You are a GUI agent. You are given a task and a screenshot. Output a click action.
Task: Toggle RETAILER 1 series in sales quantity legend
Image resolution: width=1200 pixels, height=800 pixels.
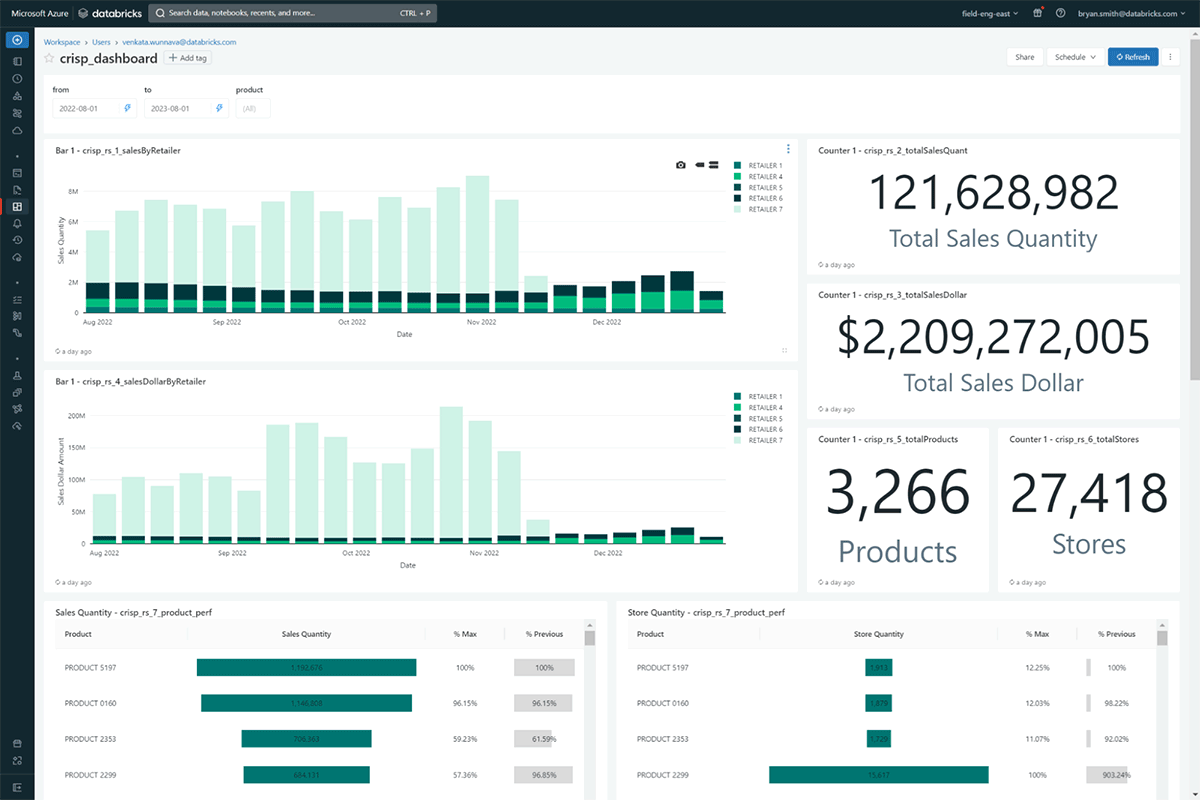(765, 165)
